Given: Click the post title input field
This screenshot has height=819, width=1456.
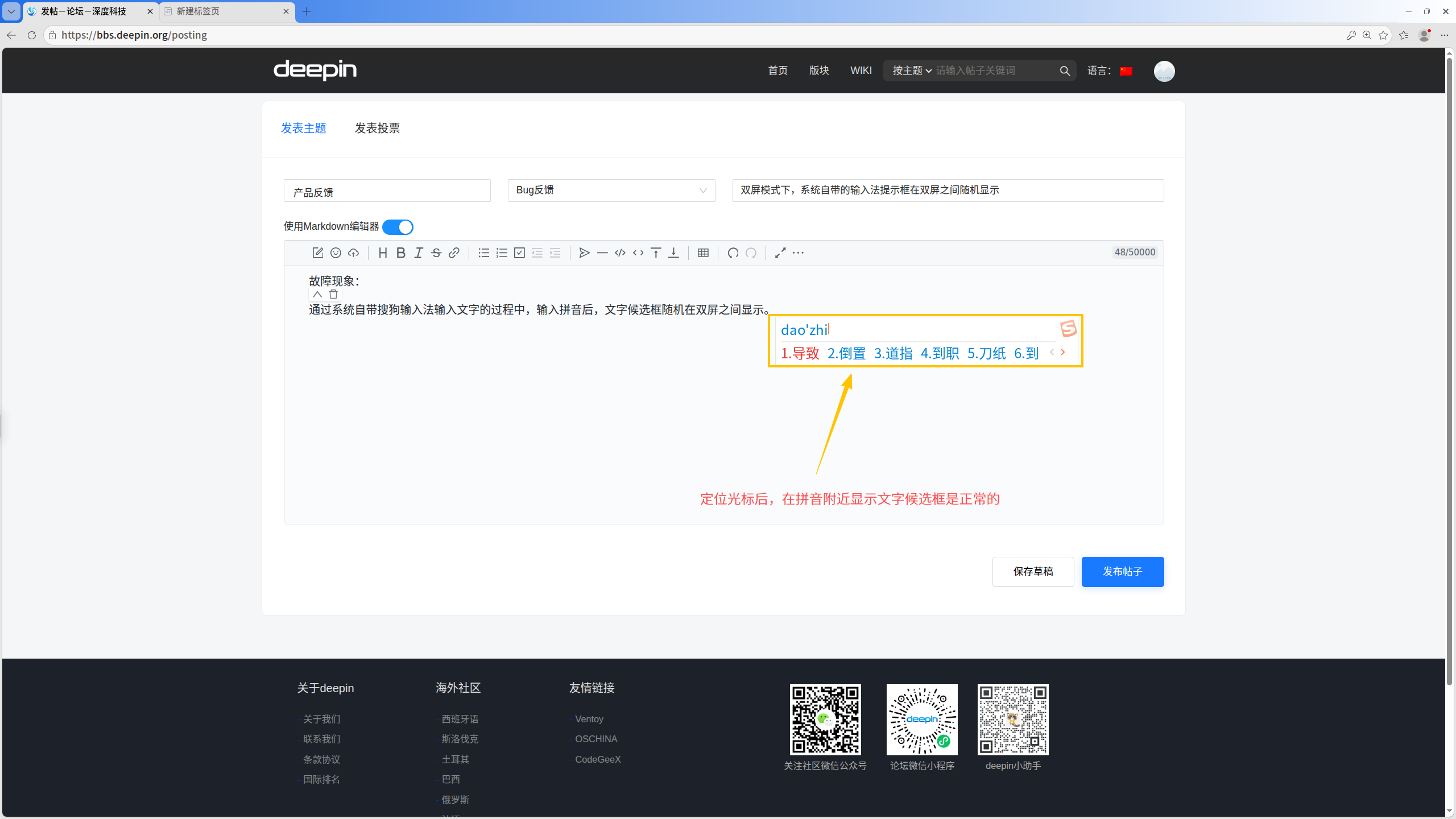Looking at the screenshot, I should coord(948,191).
